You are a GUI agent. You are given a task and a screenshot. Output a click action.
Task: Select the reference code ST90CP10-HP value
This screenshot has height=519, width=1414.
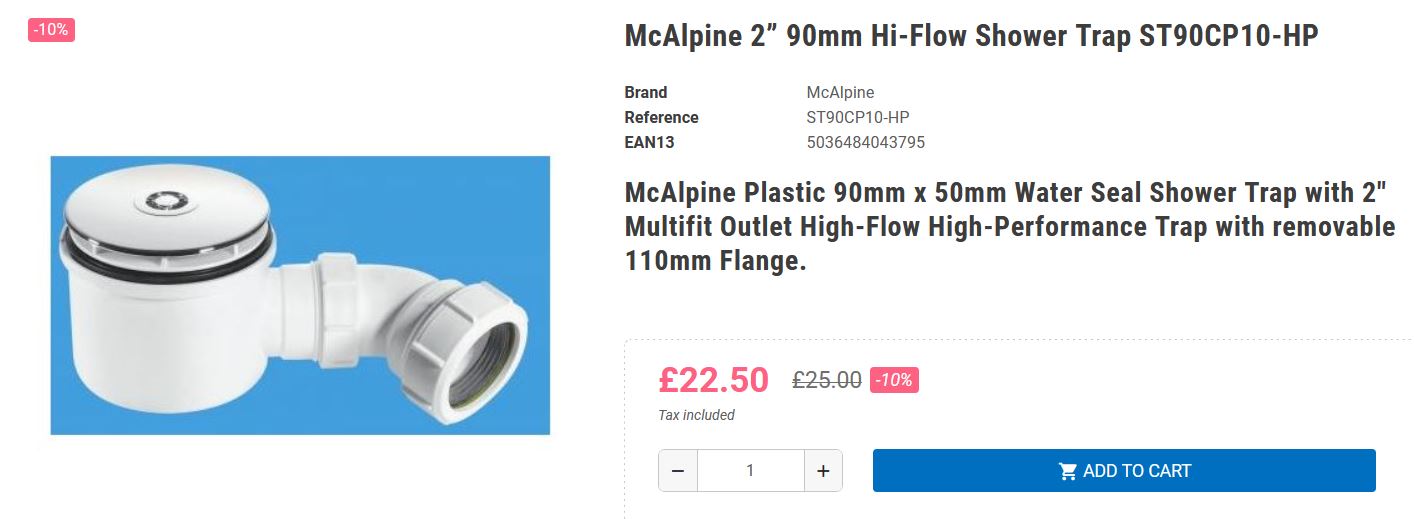[857, 117]
